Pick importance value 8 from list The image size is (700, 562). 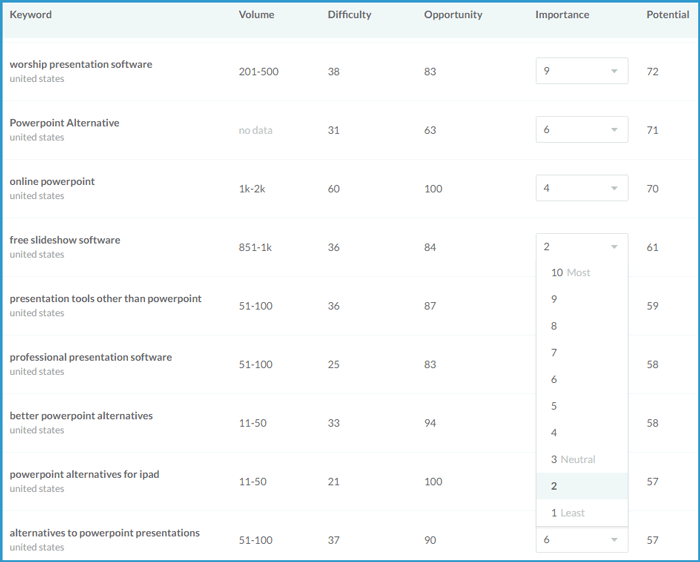[x=555, y=326]
